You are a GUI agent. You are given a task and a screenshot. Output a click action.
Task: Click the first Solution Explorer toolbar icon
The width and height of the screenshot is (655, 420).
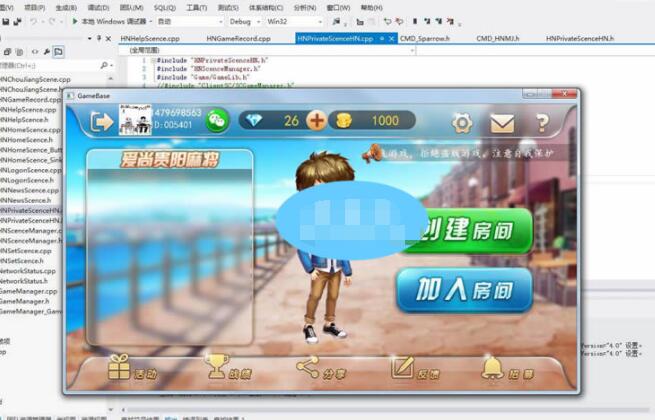click(x=7, y=52)
